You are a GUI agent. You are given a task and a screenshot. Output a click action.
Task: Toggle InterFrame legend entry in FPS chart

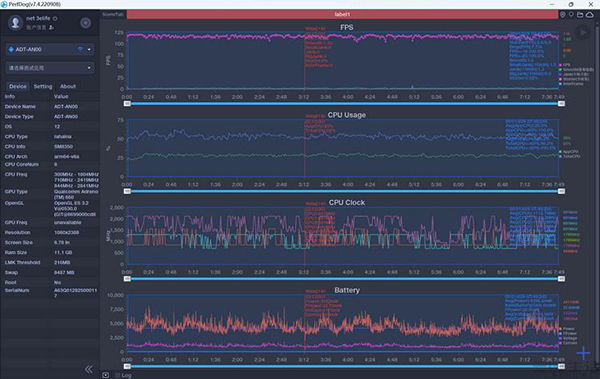(x=571, y=83)
